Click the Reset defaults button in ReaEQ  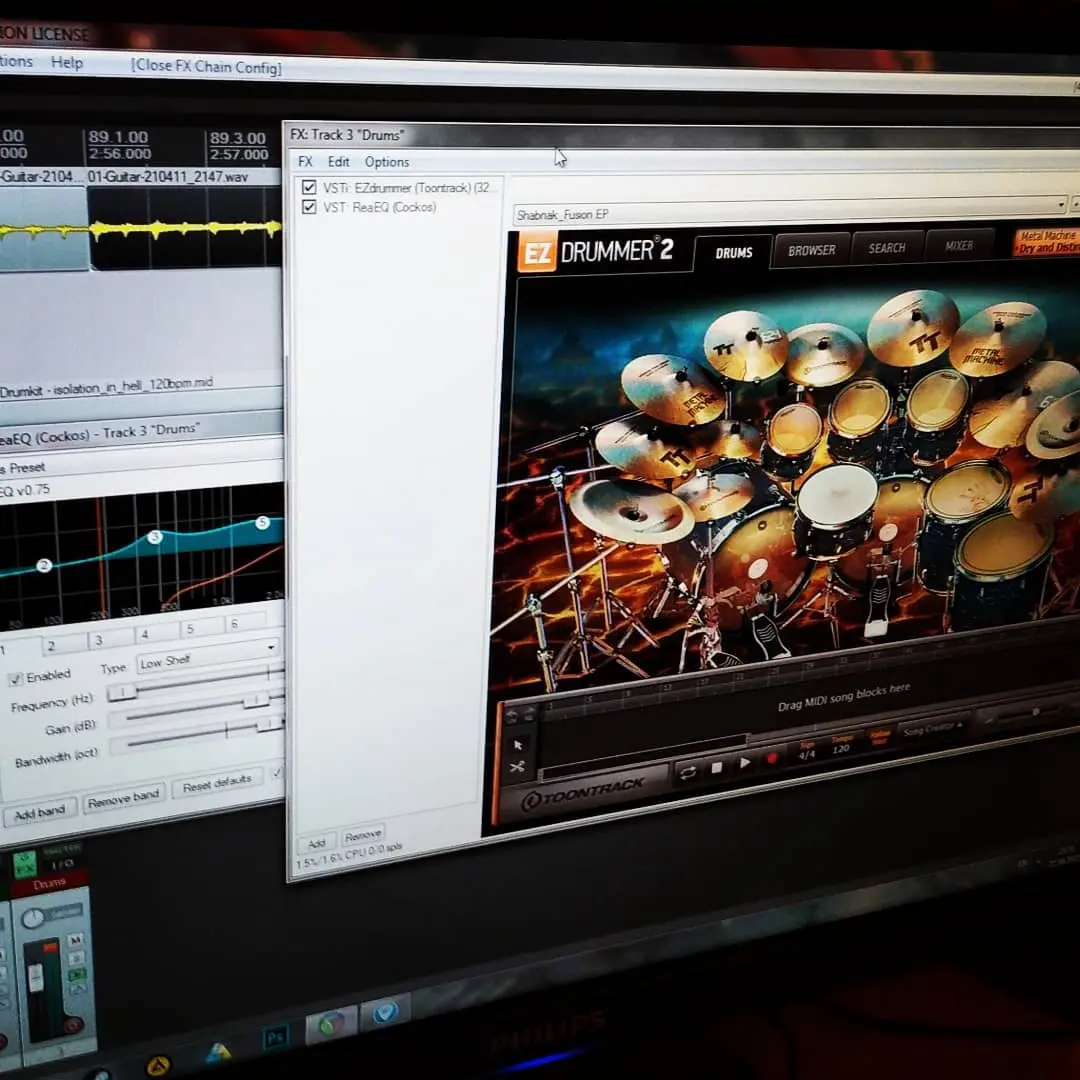coord(217,784)
